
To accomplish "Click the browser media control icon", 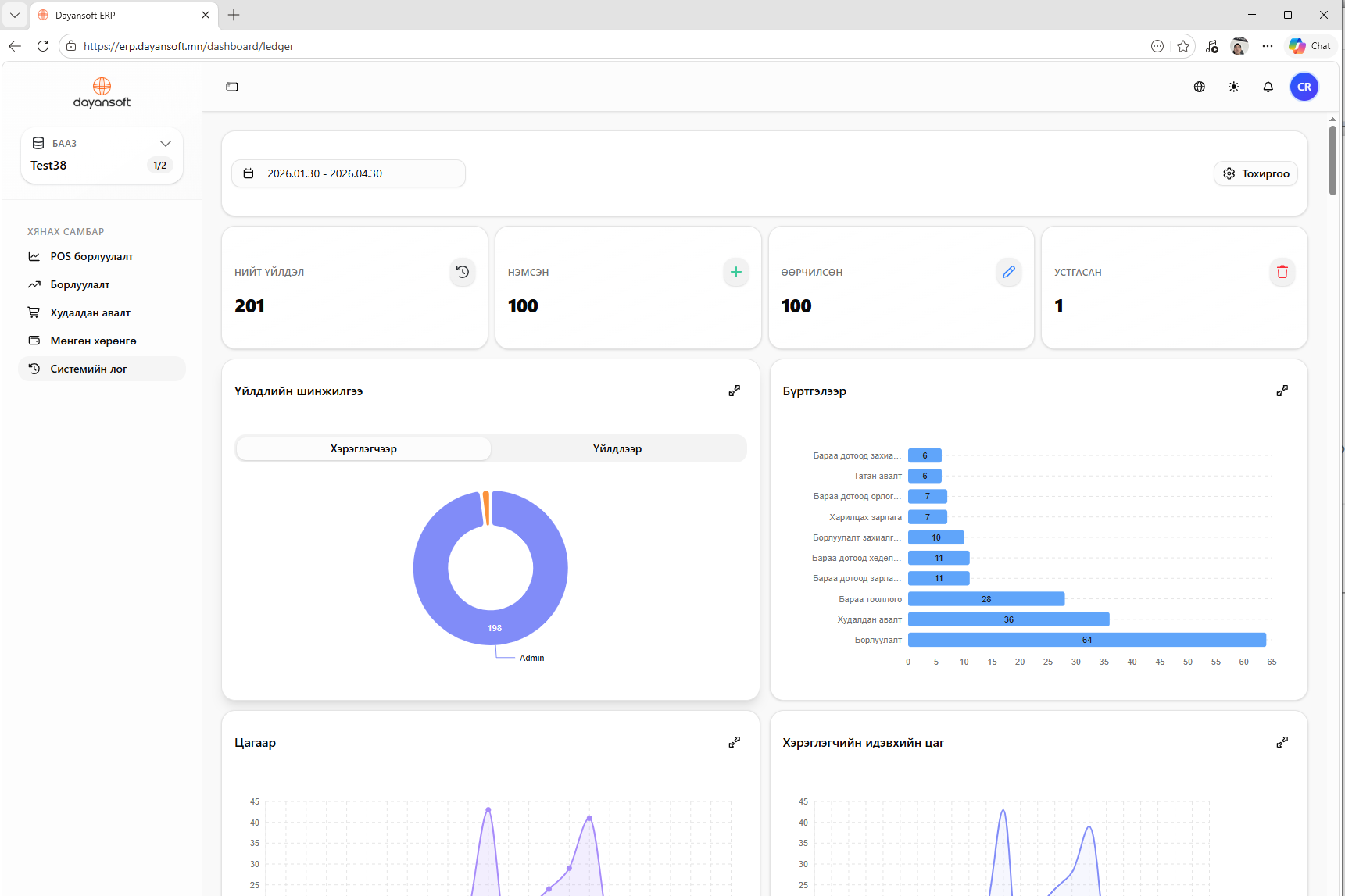I will pos(1211,46).
